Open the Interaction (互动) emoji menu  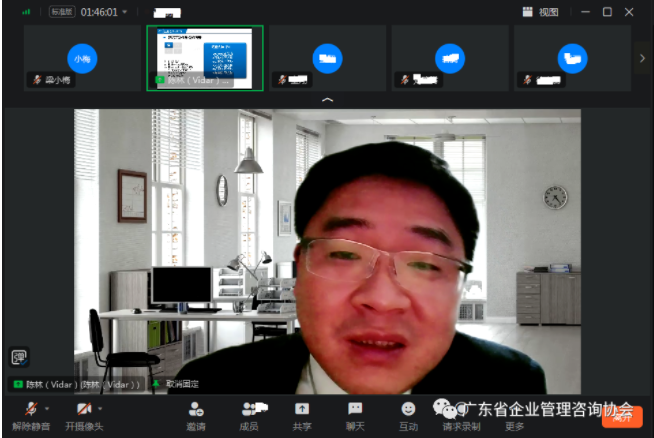click(408, 409)
